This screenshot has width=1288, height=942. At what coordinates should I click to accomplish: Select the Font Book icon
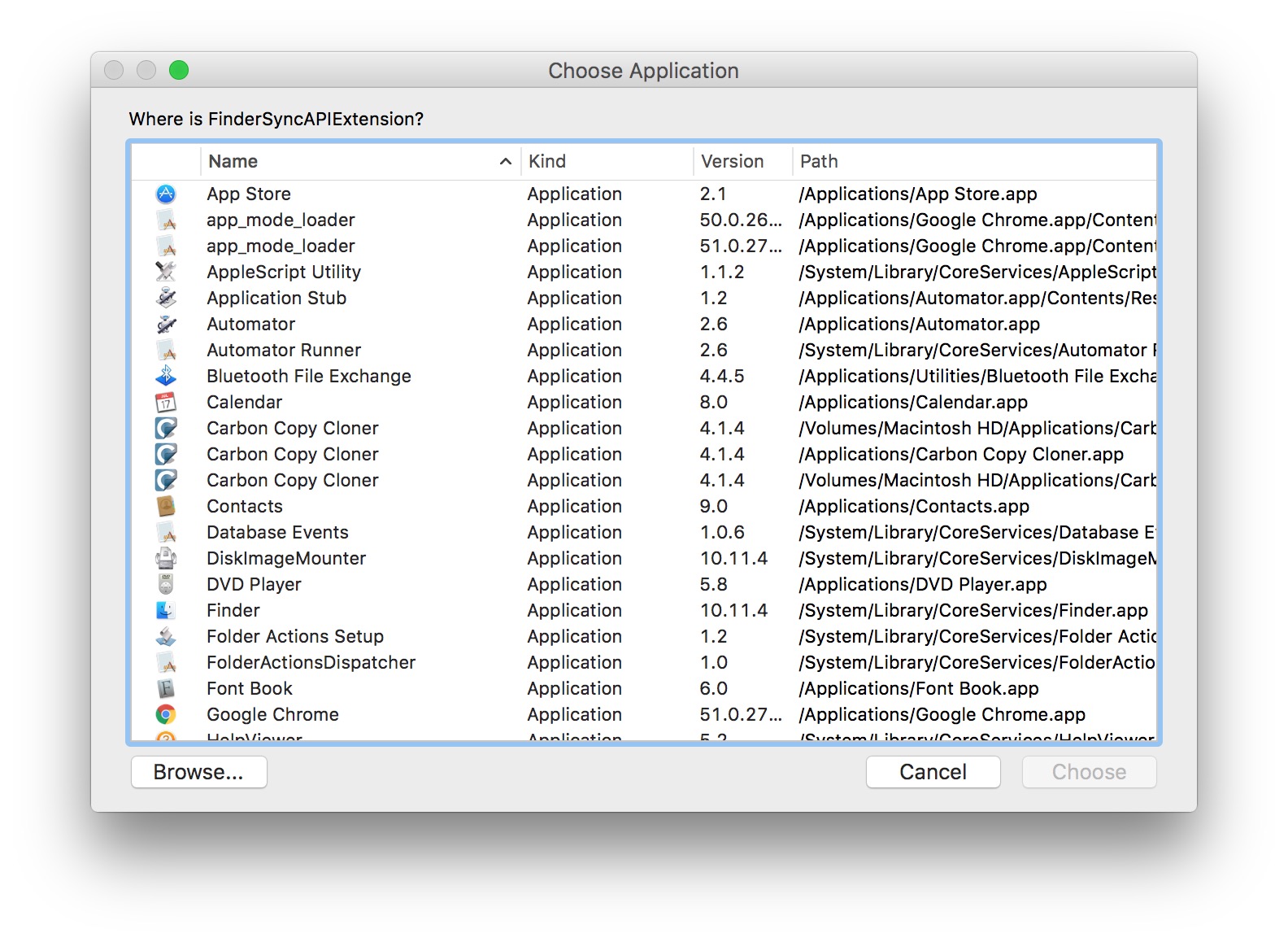(x=166, y=688)
